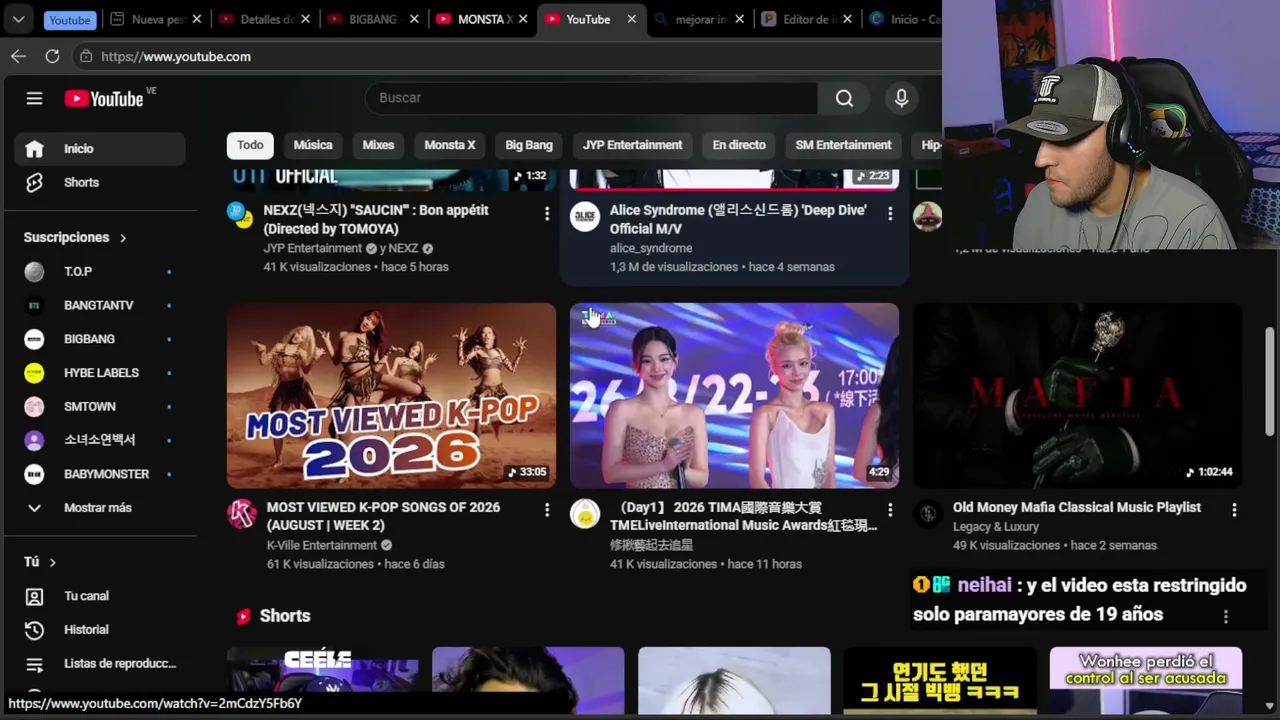Switch to the BIGBANG browser tab
Image resolution: width=1280 pixels, height=720 pixels.
point(372,19)
